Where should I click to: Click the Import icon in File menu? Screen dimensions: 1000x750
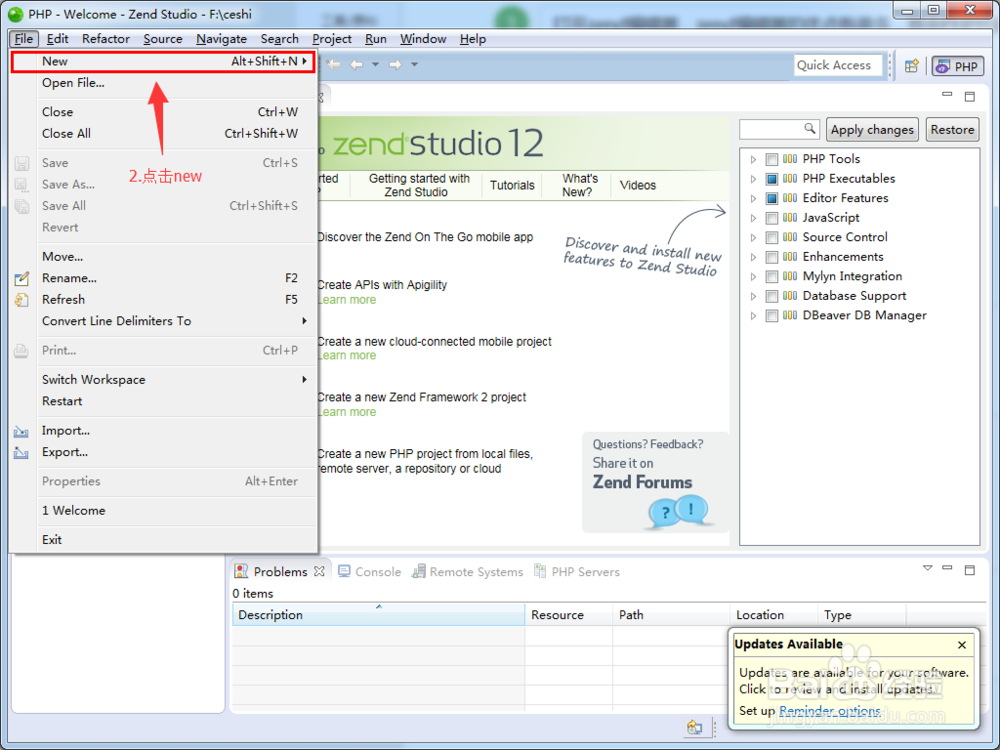pyautogui.click(x=21, y=432)
